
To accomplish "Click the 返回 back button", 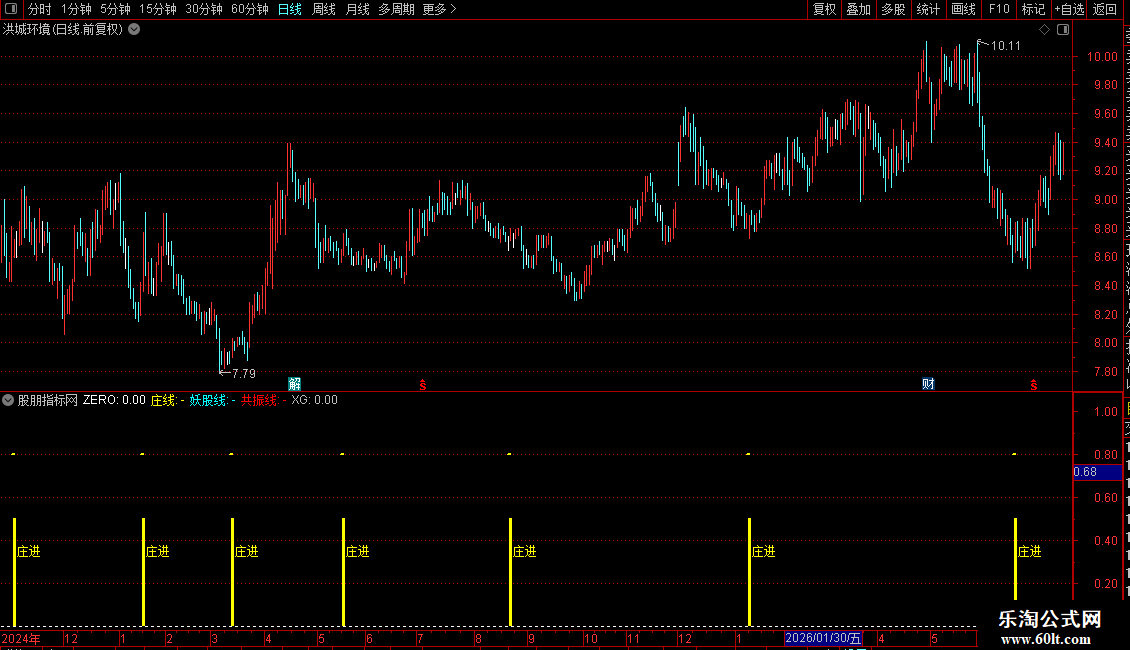I will [x=1104, y=9].
